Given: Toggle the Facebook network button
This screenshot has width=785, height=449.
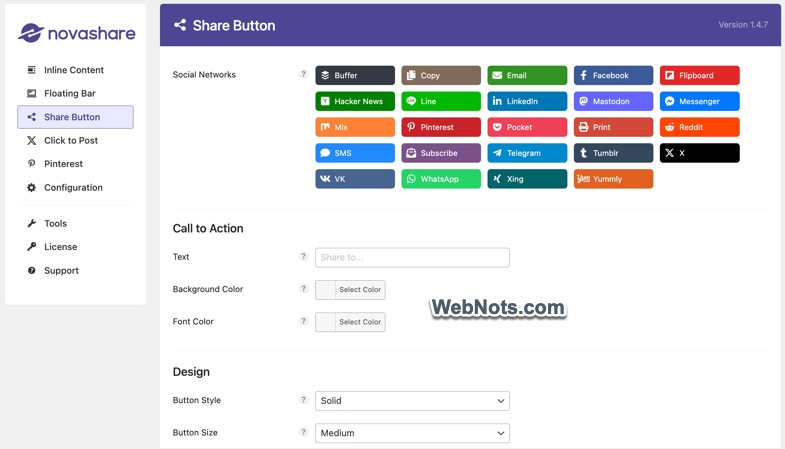Looking at the screenshot, I should [x=613, y=75].
